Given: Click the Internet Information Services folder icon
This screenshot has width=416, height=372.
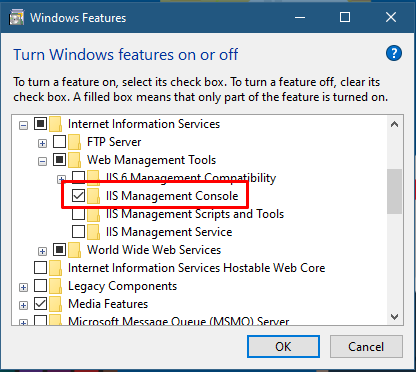Looking at the screenshot, I should tap(56, 124).
